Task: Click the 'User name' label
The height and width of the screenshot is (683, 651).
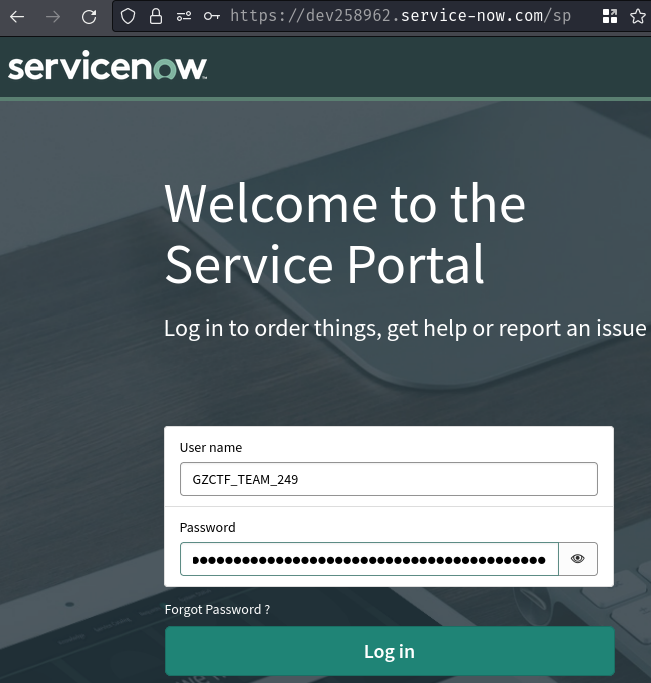Action: (211, 447)
